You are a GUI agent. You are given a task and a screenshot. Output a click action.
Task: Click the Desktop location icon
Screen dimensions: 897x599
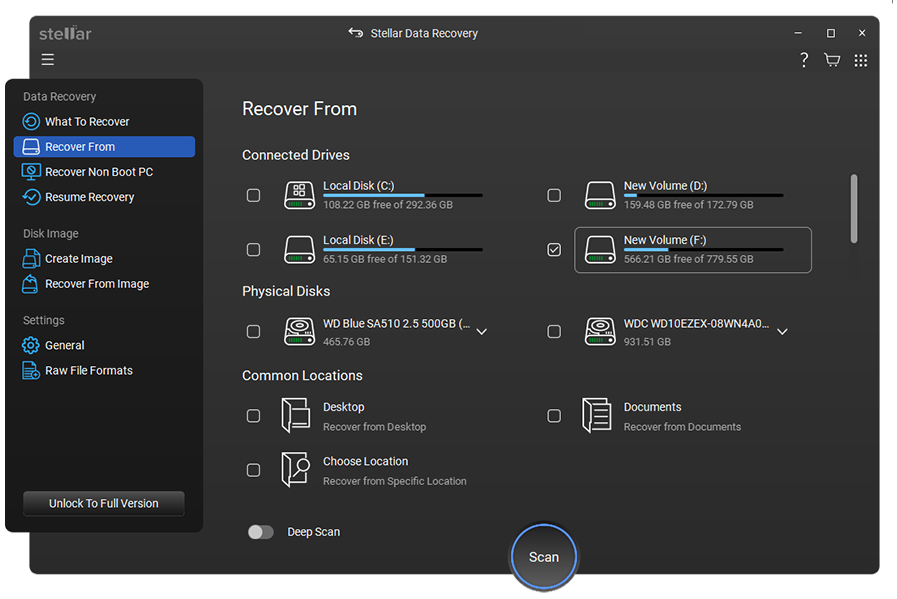pyautogui.click(x=296, y=415)
